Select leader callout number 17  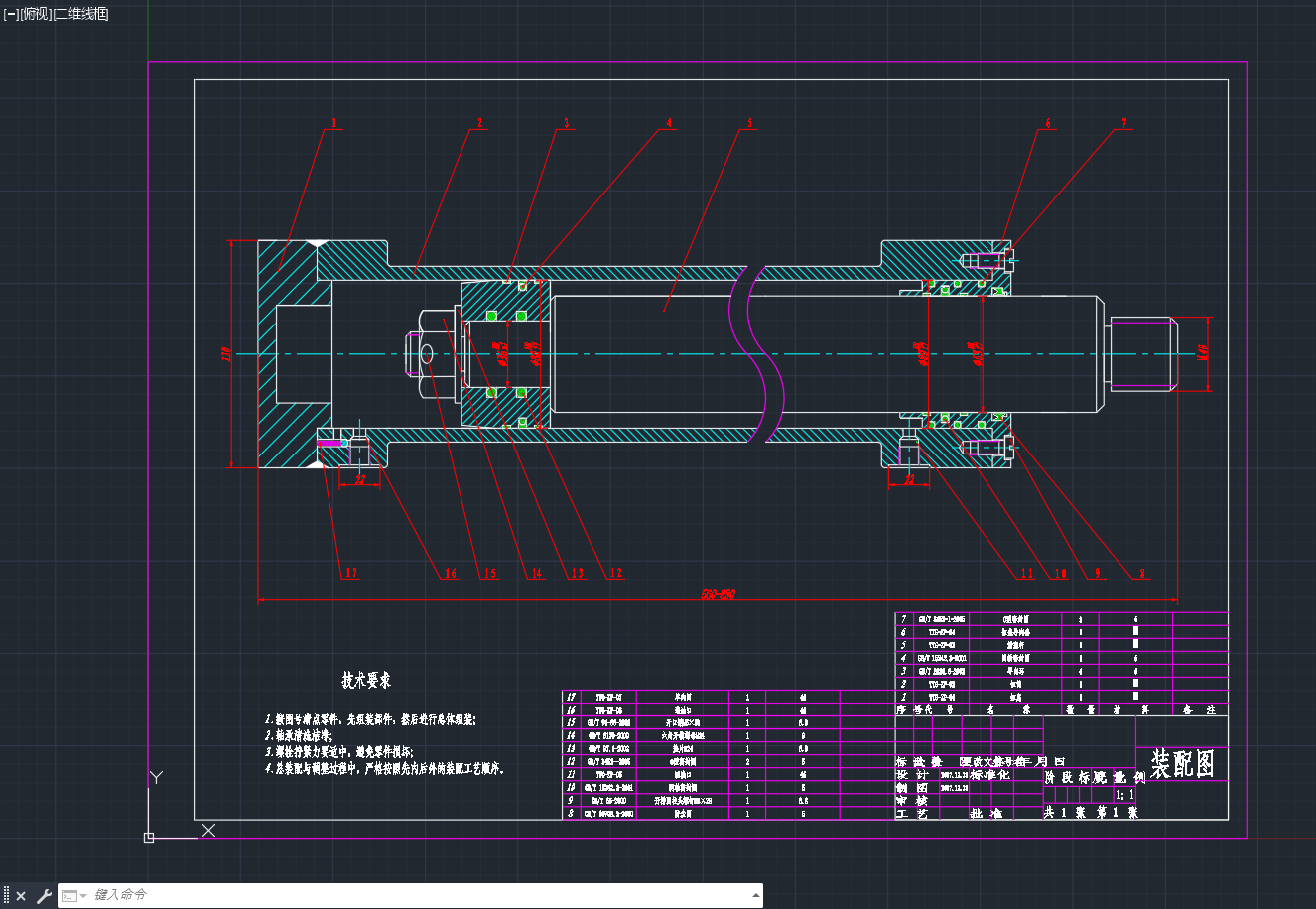tap(351, 573)
